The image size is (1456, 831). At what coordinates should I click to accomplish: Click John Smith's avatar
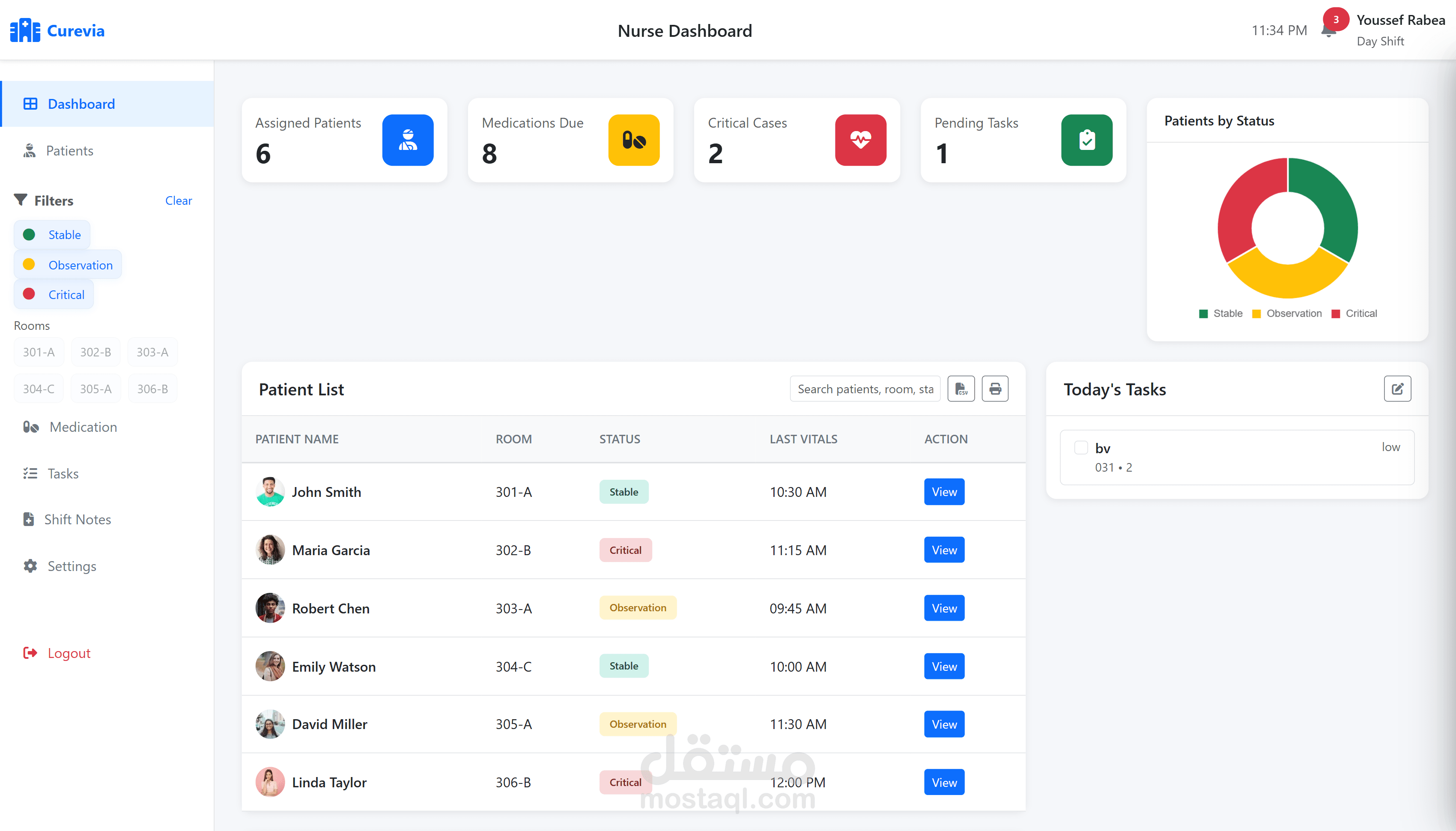point(270,491)
